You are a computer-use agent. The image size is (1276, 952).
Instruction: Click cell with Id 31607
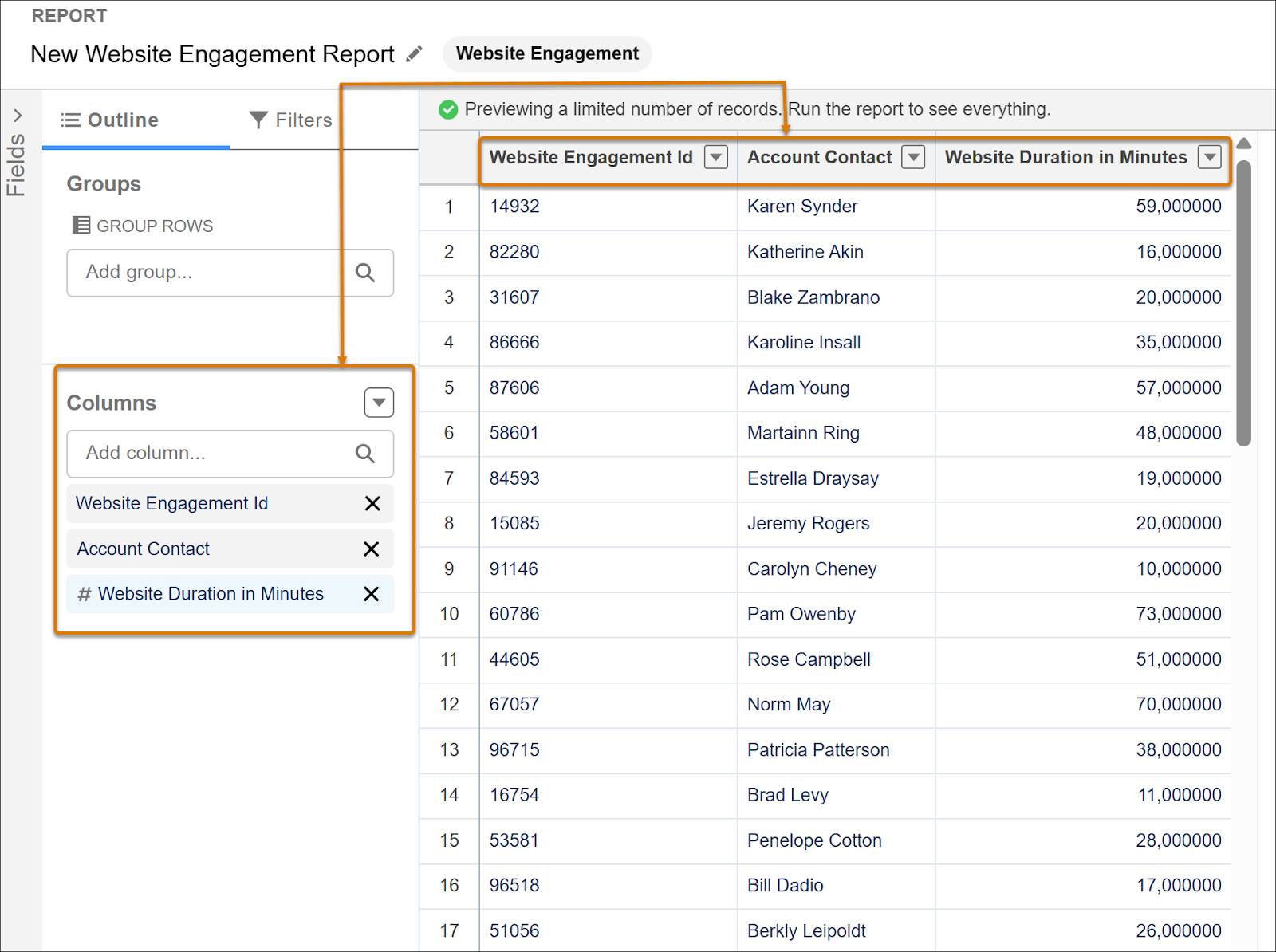point(608,297)
